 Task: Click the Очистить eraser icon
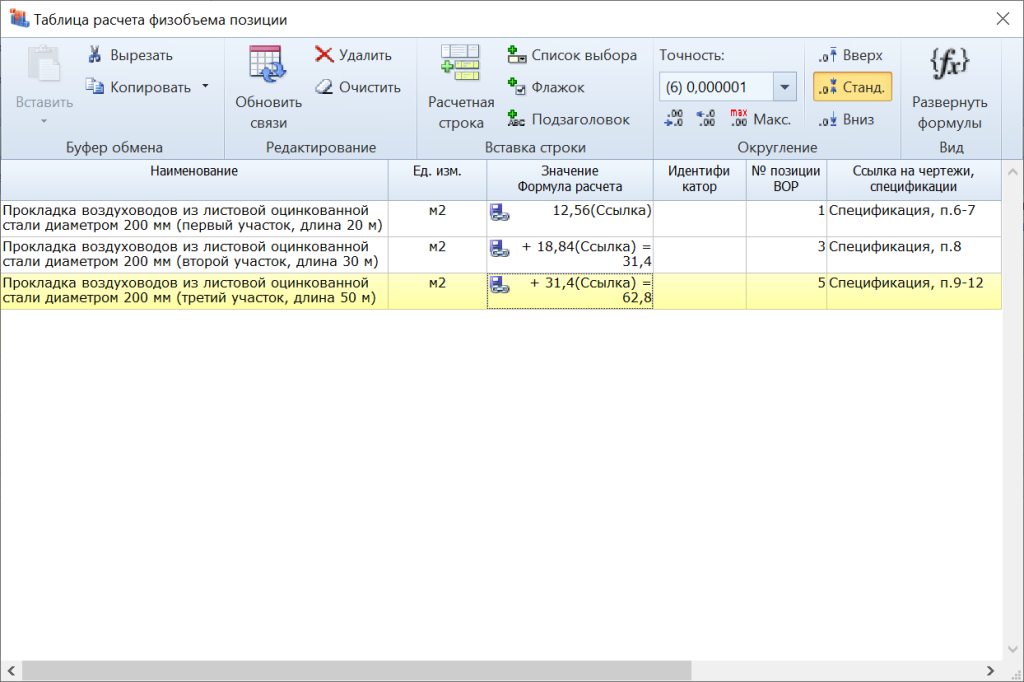click(x=324, y=87)
